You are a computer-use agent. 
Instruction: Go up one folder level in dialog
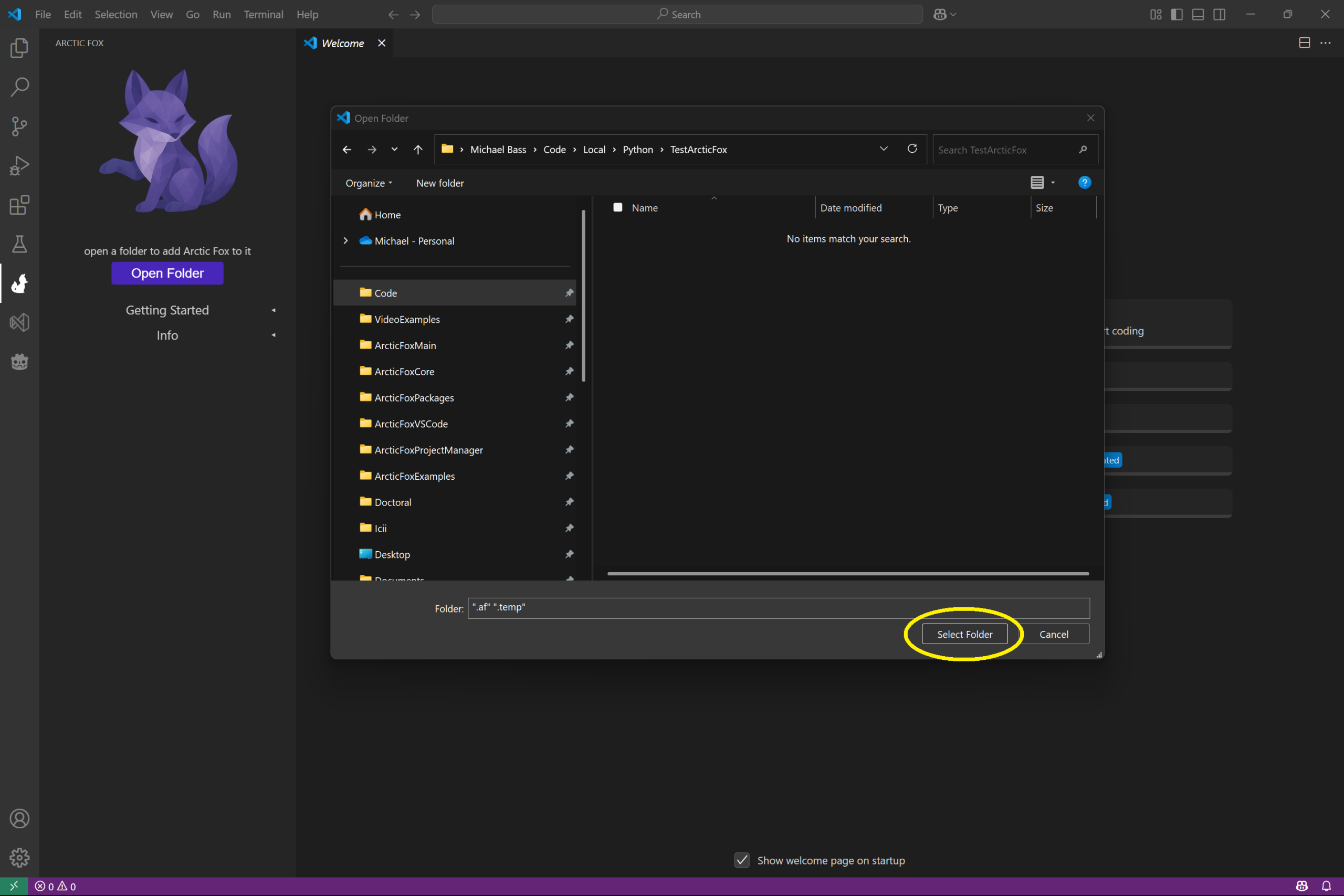click(x=418, y=149)
